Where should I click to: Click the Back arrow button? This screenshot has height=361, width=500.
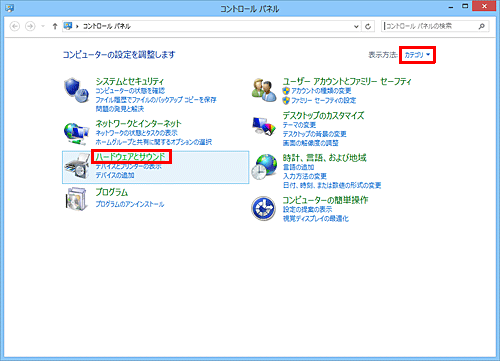coord(15,26)
